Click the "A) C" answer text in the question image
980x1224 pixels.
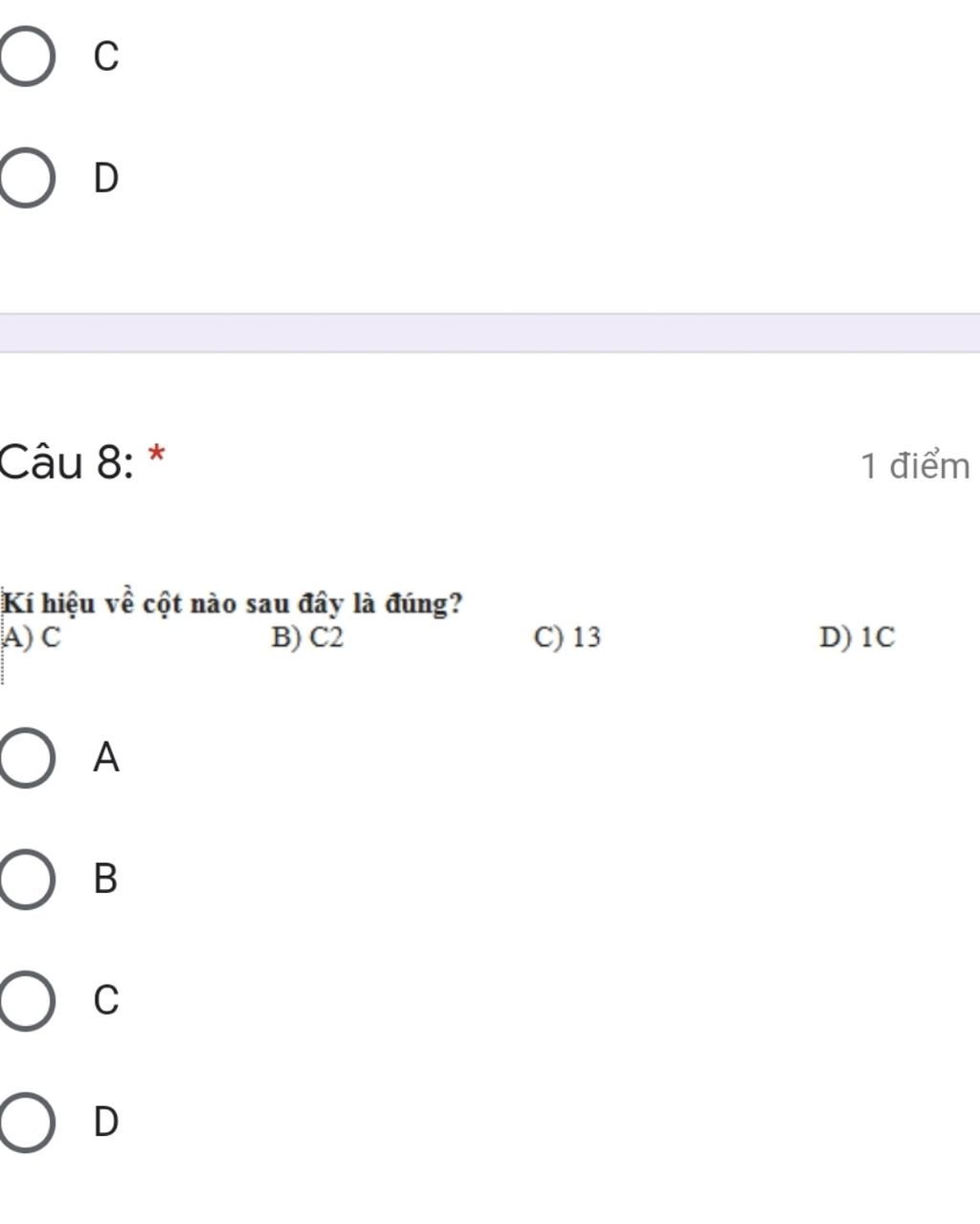coord(33,637)
